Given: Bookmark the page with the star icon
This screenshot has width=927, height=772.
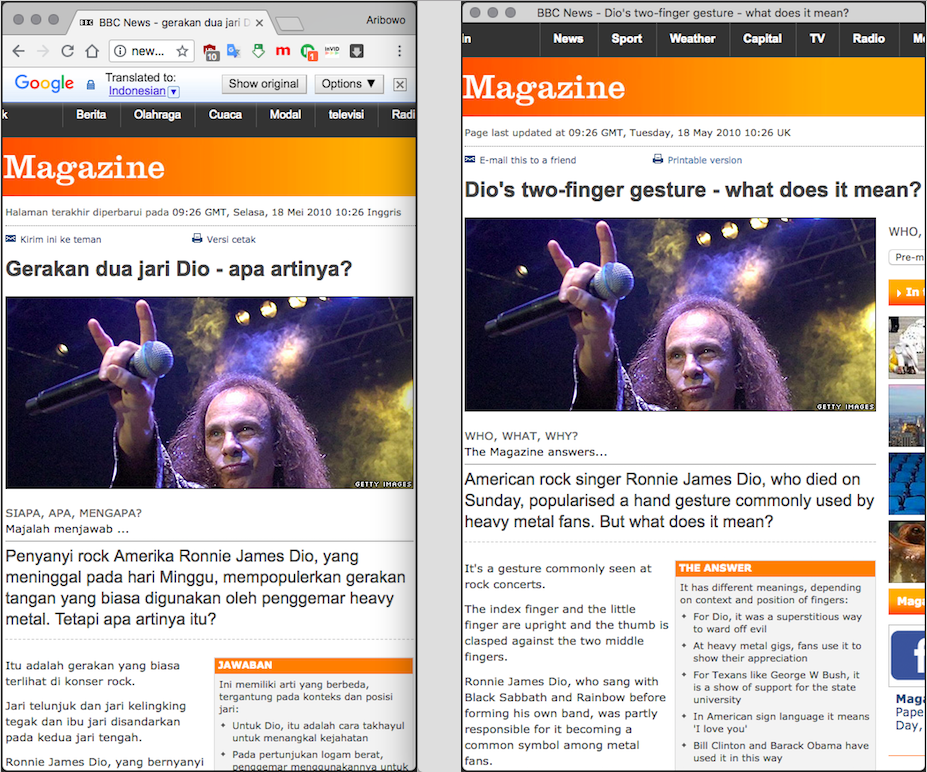Looking at the screenshot, I should pyautogui.click(x=182, y=51).
